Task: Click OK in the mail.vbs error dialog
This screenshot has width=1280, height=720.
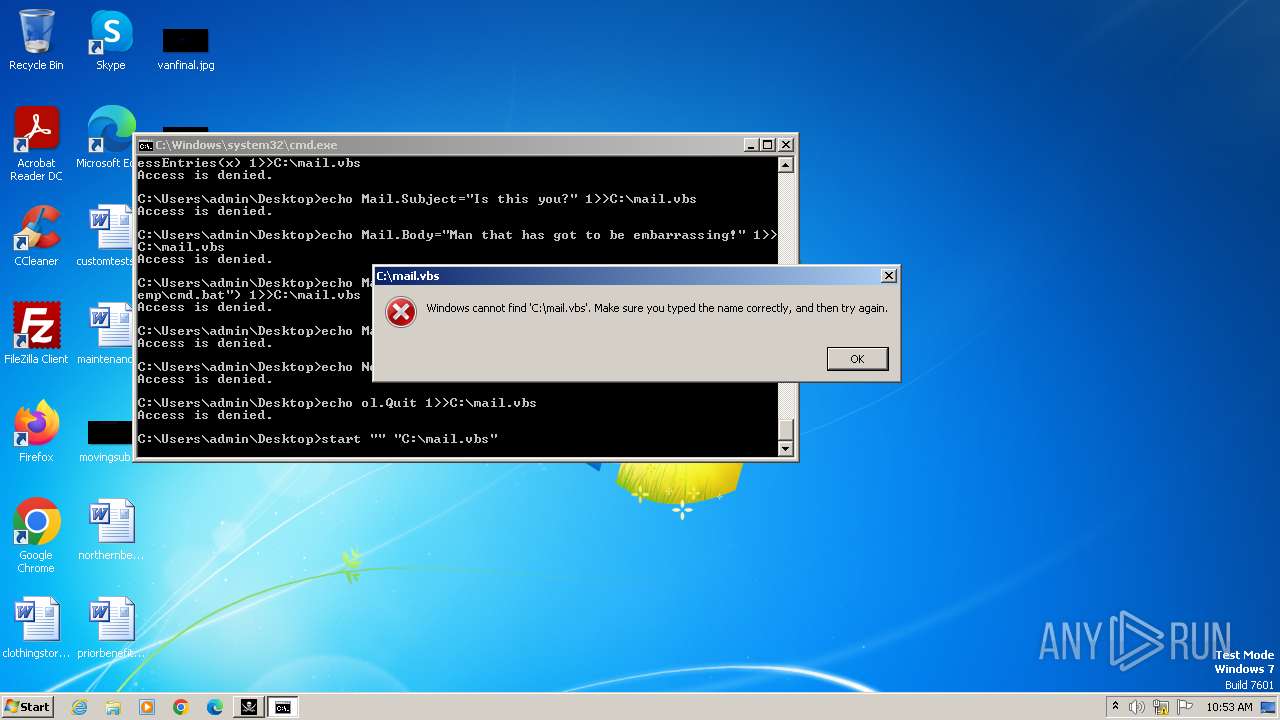Action: point(857,359)
